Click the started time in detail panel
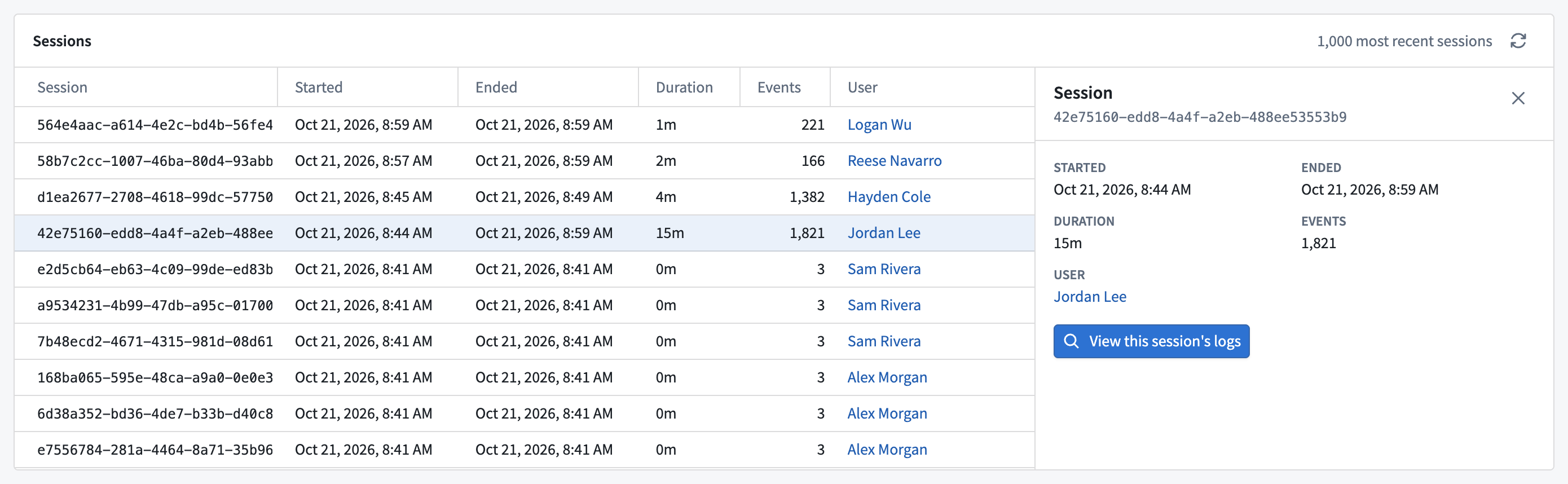1568x484 pixels. point(1122,190)
